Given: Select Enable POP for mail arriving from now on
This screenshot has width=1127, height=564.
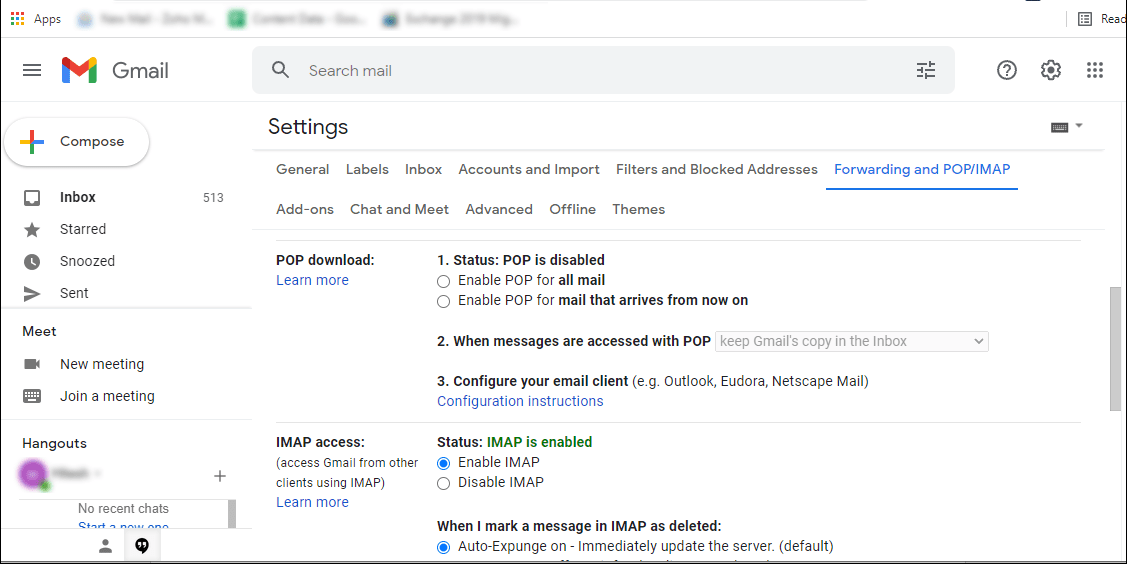Looking at the screenshot, I should pyautogui.click(x=443, y=302).
